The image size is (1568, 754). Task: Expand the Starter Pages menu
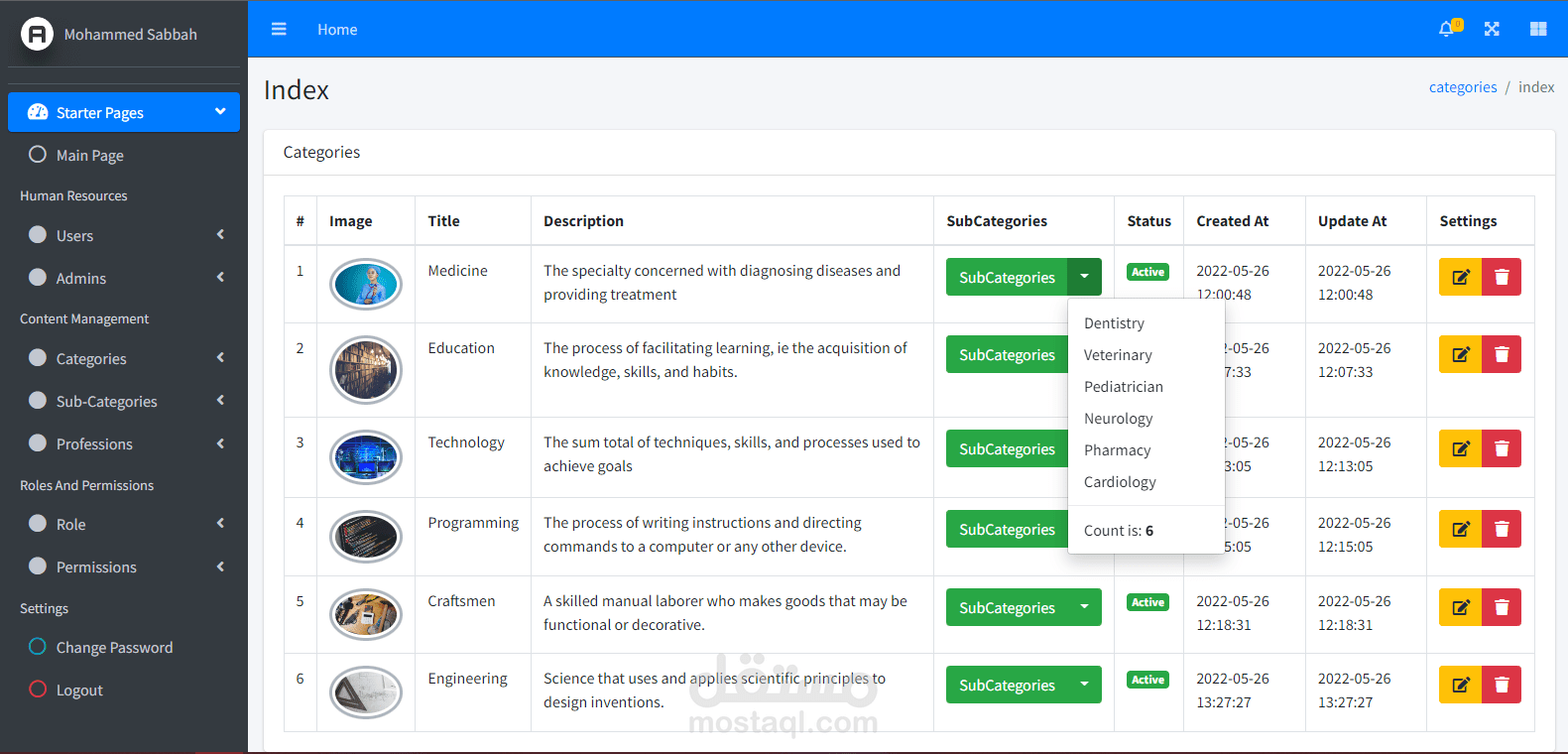[x=124, y=112]
